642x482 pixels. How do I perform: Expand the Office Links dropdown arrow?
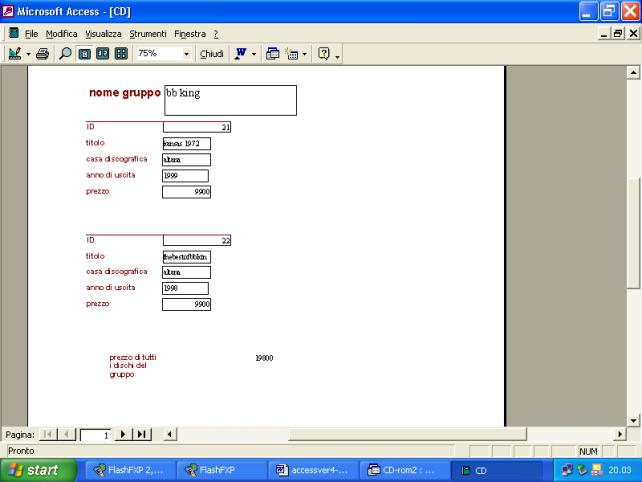pos(254,54)
